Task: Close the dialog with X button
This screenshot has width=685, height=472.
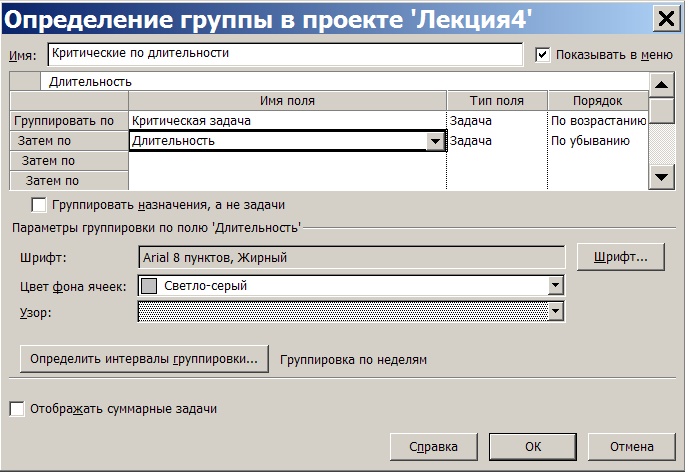Action: tap(666, 19)
